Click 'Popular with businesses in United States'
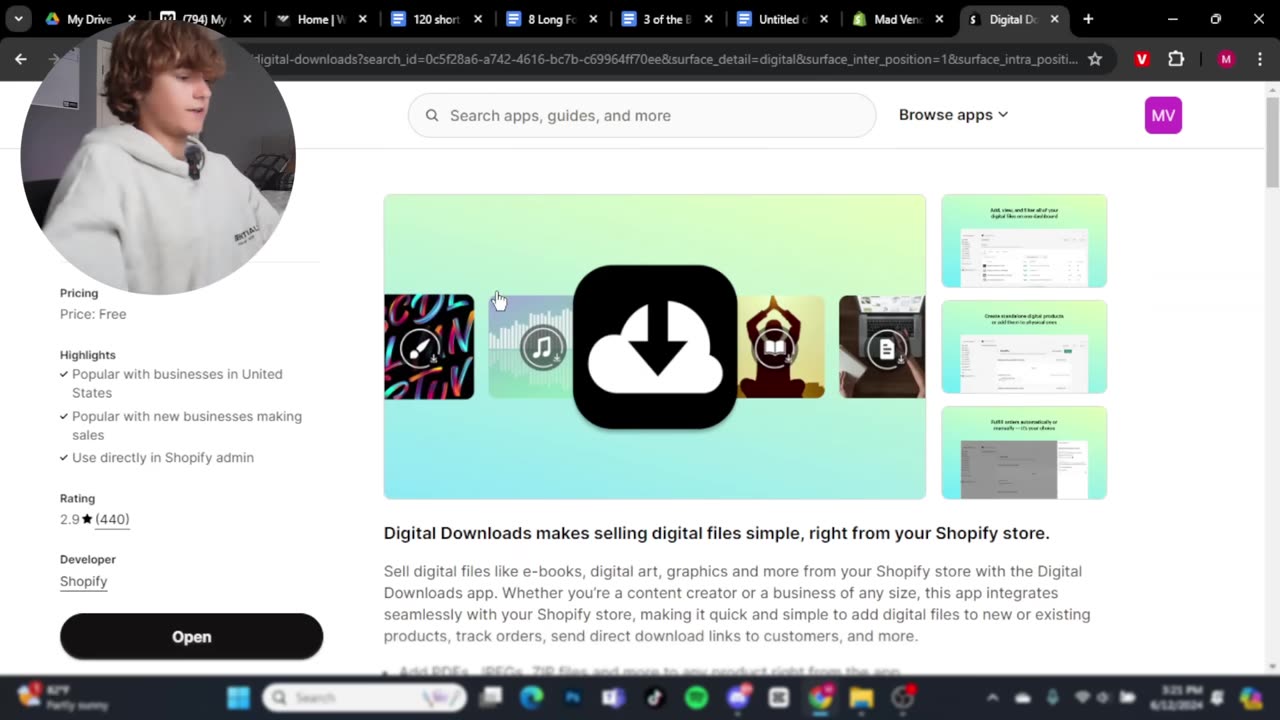Viewport: 1280px width, 720px height. 177,383
